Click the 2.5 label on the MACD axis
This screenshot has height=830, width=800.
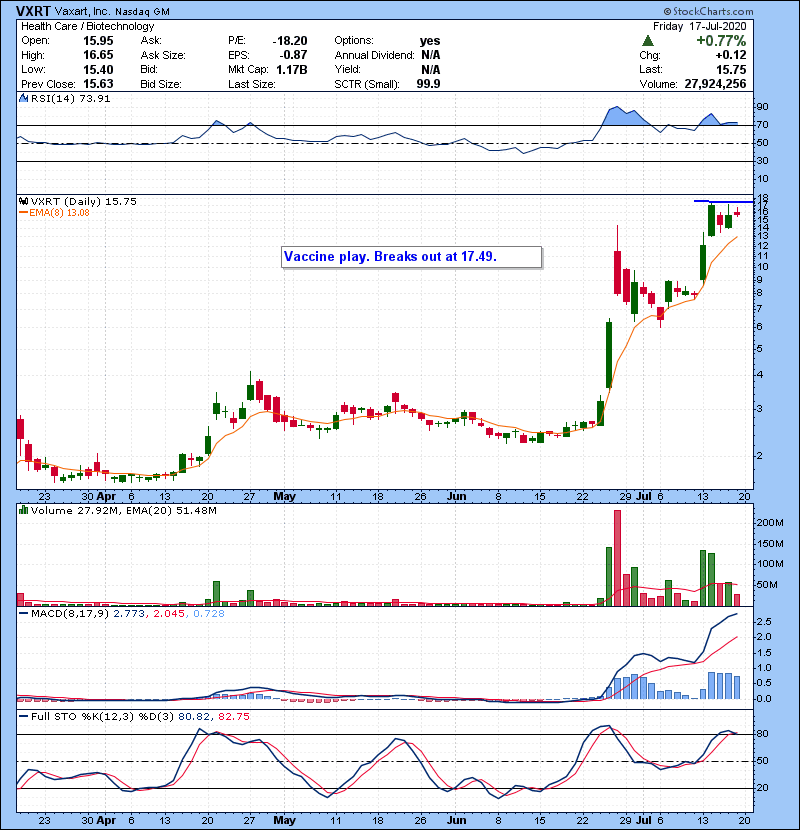tap(765, 621)
